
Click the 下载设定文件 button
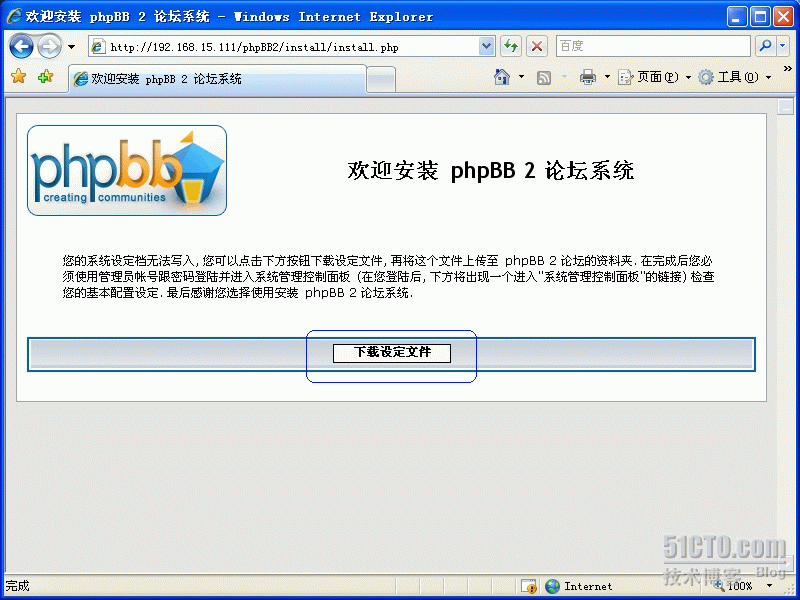(392, 353)
